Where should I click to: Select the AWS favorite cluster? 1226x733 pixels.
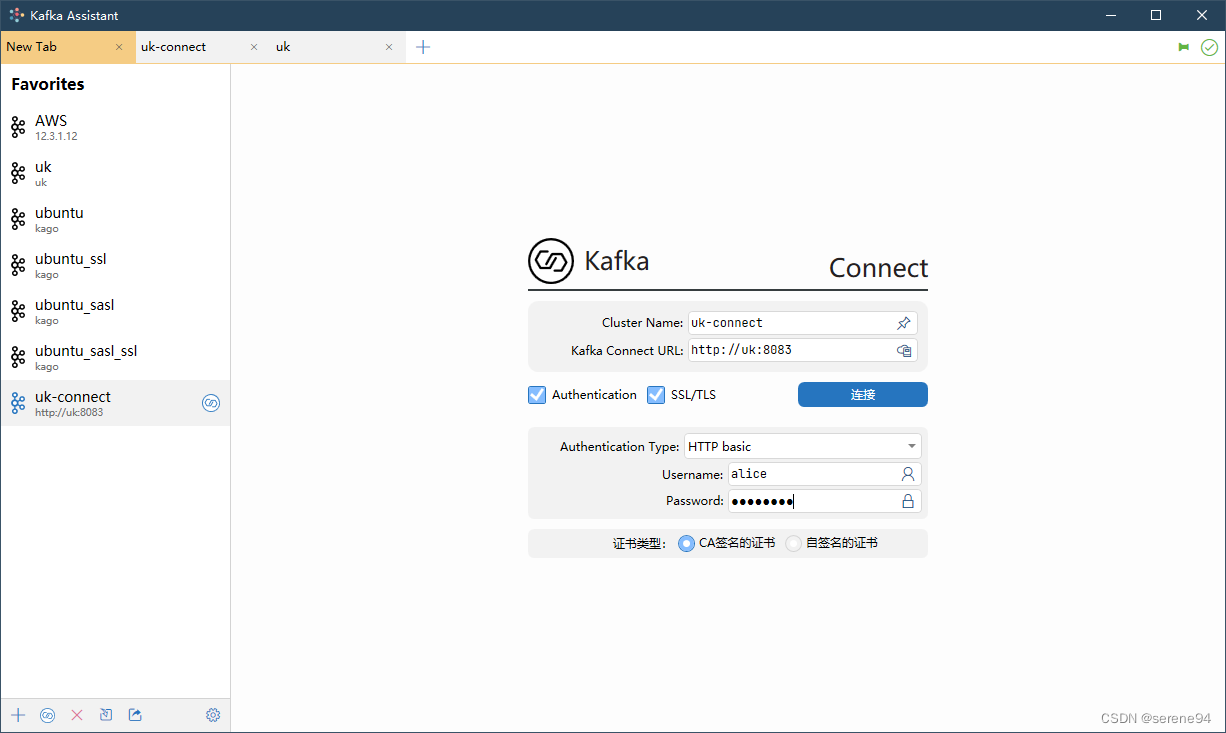click(x=115, y=127)
